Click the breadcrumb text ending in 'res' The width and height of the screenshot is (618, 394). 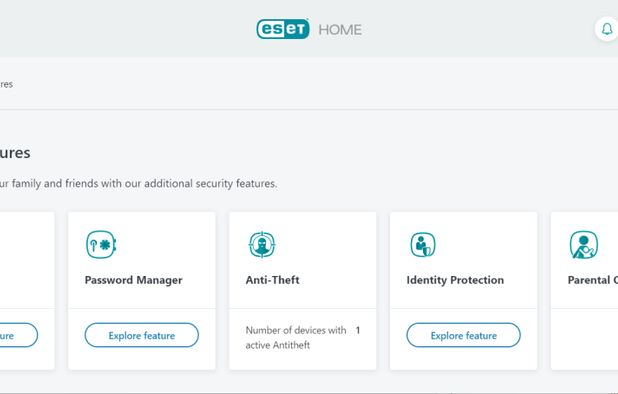click(6, 84)
